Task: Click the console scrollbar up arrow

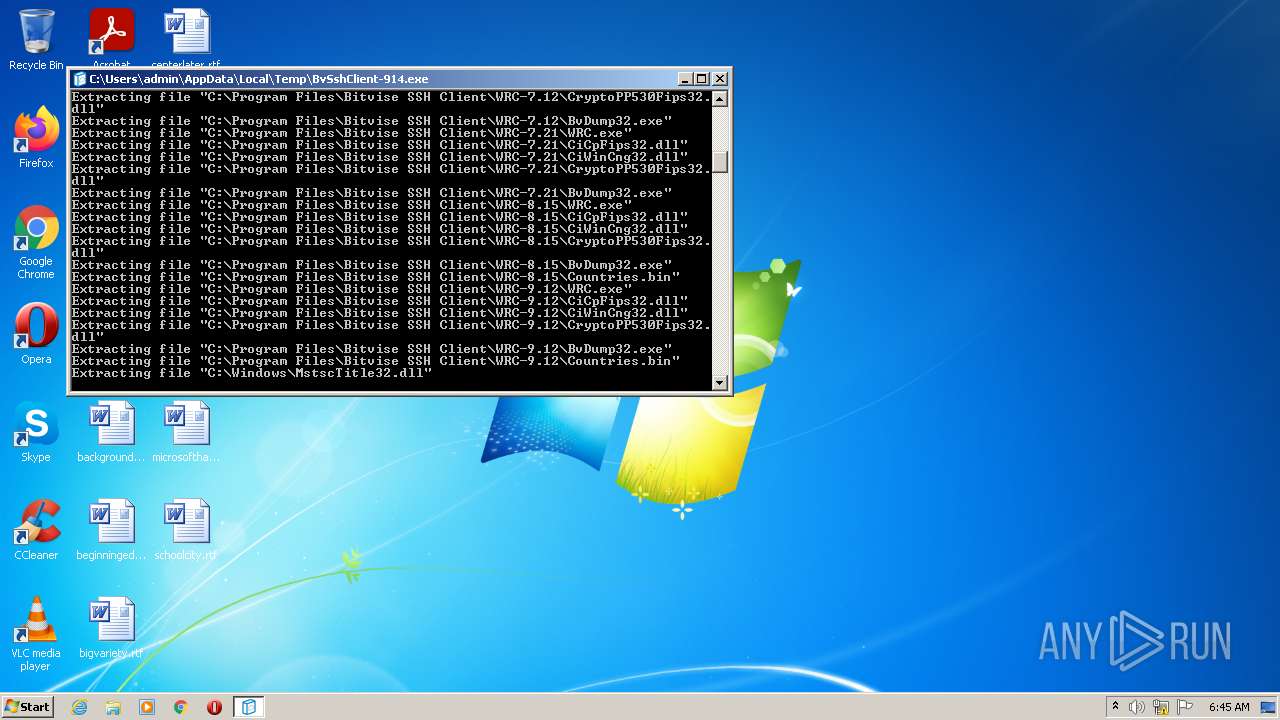Action: (x=719, y=99)
